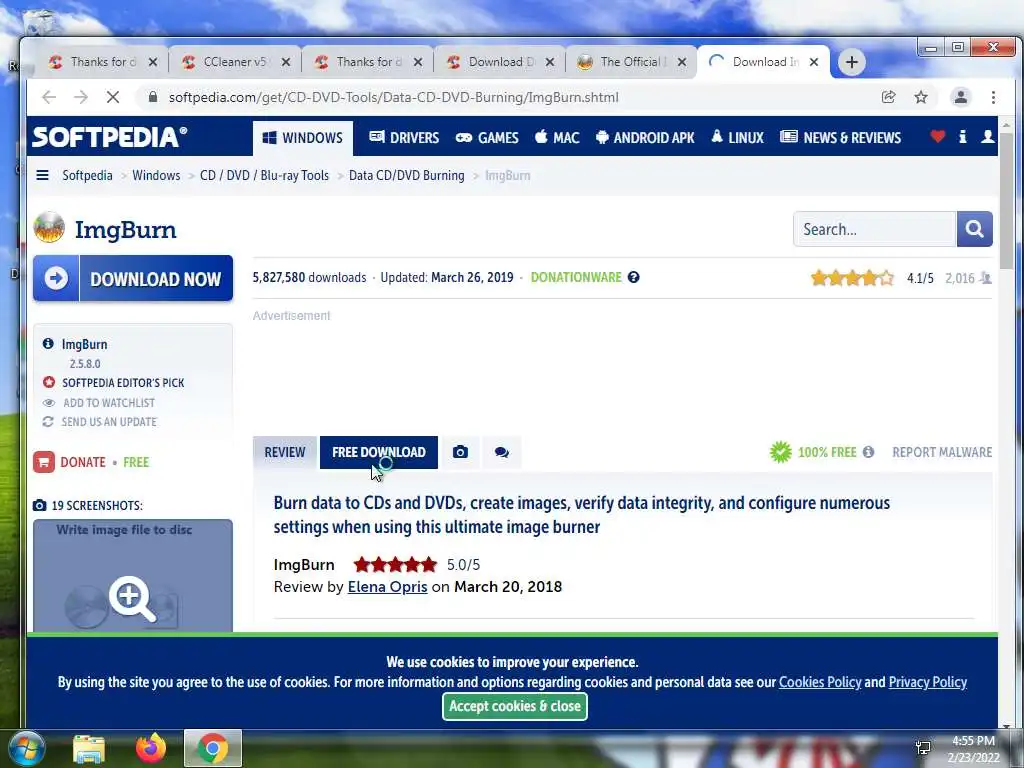
Task: Stop page loading with X button
Action: [x=112, y=97]
